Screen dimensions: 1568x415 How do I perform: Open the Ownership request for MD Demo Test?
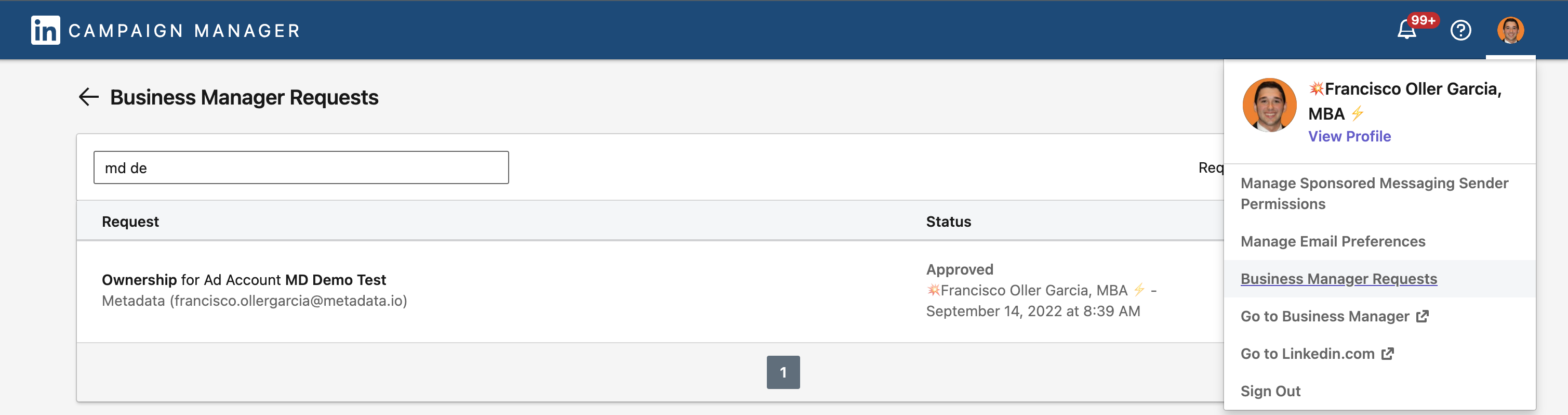click(244, 280)
